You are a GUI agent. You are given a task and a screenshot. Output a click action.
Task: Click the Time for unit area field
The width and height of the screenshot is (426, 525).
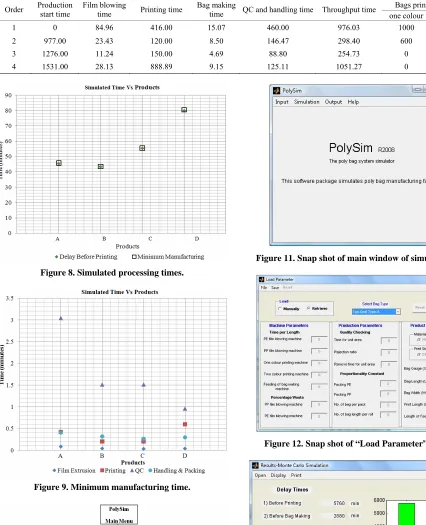389,341
